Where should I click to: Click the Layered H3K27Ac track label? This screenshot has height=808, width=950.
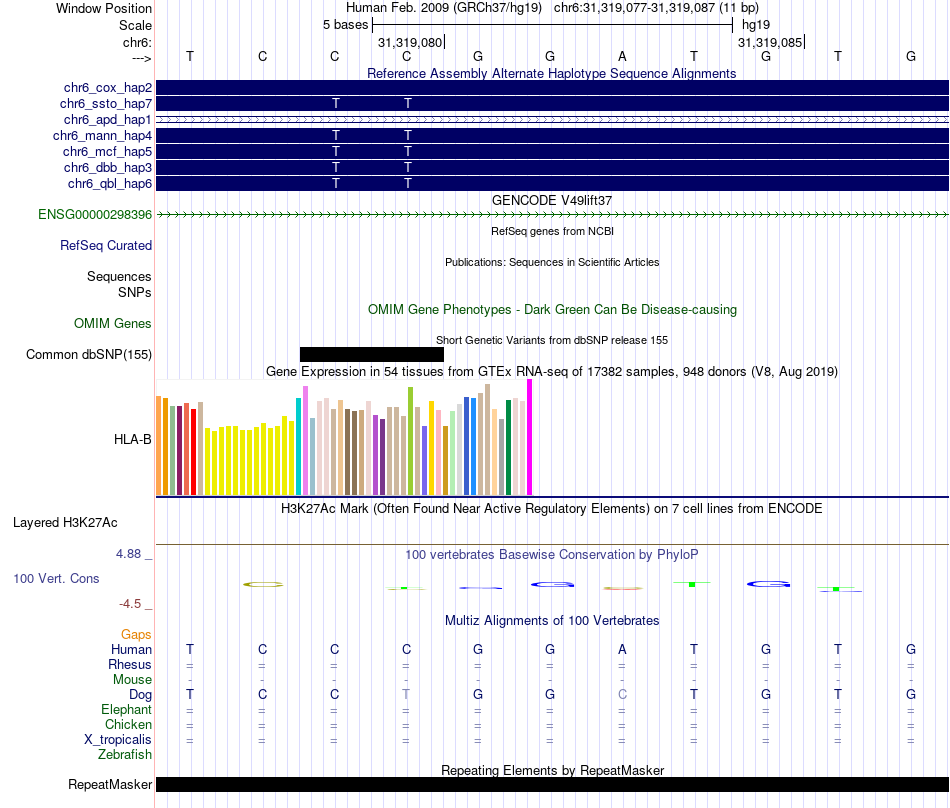coord(65,523)
